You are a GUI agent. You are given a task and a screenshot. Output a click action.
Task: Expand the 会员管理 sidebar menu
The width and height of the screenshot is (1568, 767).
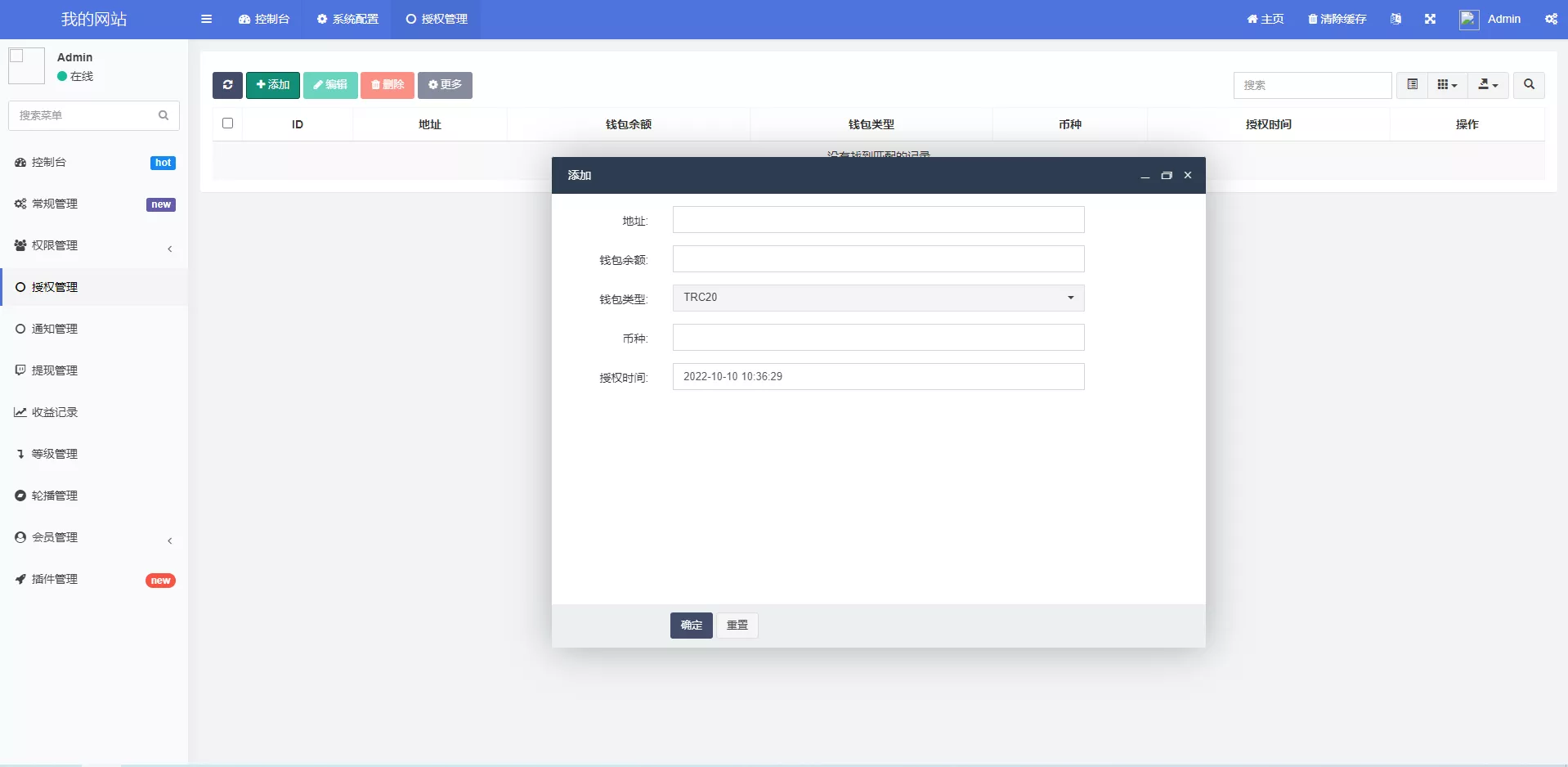click(94, 537)
